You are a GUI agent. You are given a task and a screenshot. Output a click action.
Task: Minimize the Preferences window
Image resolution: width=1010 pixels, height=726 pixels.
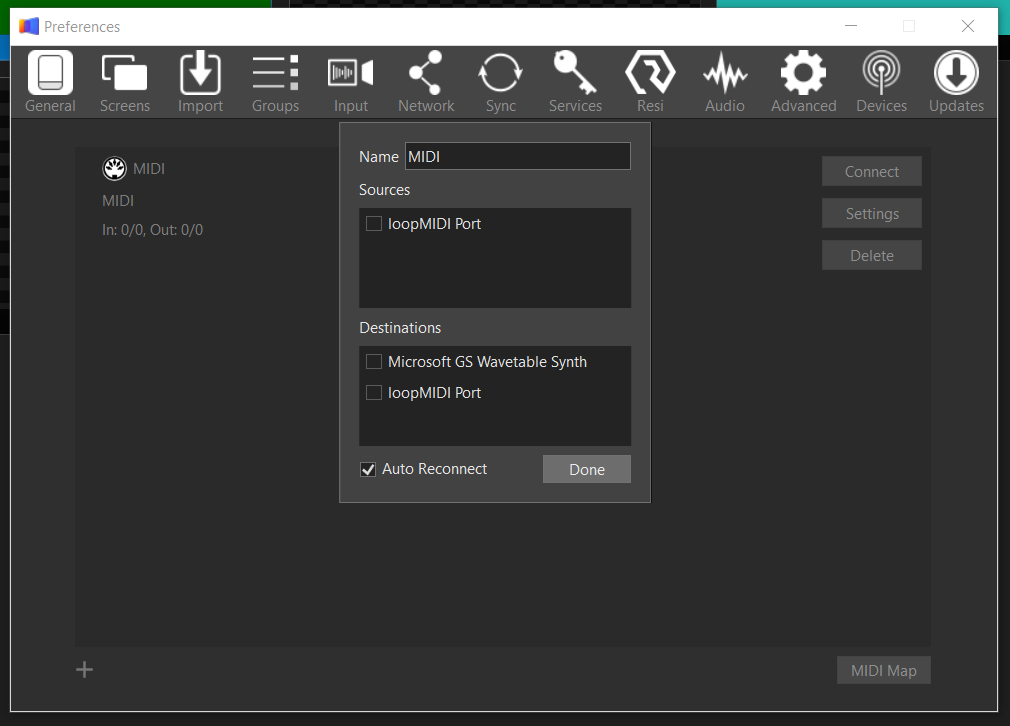[851, 26]
